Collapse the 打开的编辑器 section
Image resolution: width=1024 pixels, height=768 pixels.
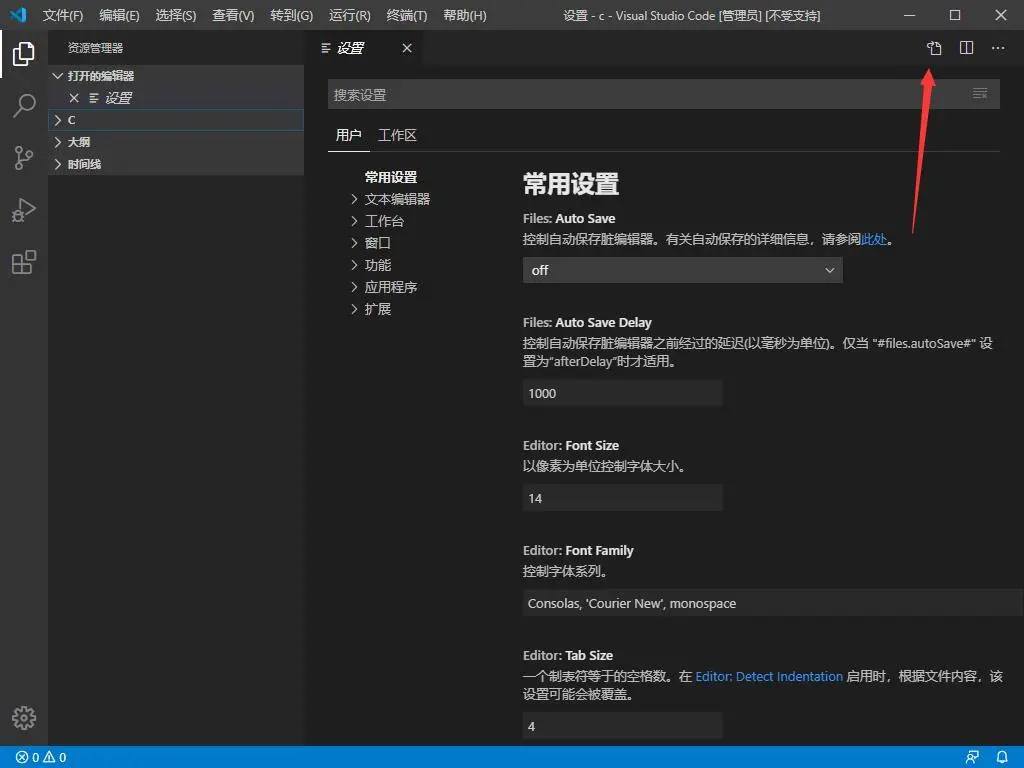pos(57,76)
